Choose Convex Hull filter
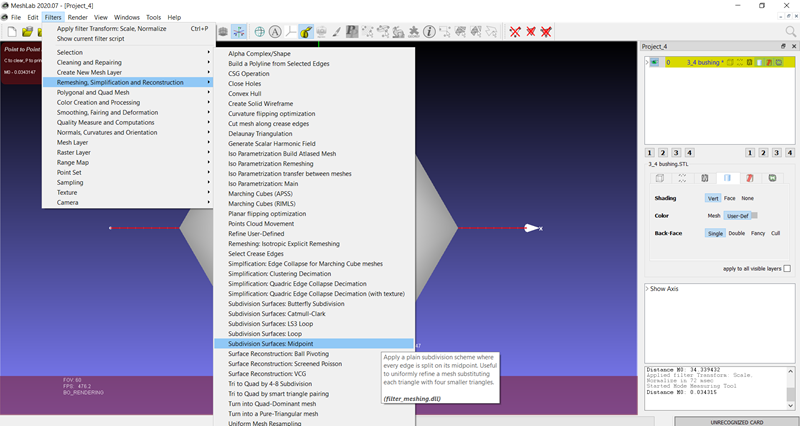800x426 pixels. [314, 93]
